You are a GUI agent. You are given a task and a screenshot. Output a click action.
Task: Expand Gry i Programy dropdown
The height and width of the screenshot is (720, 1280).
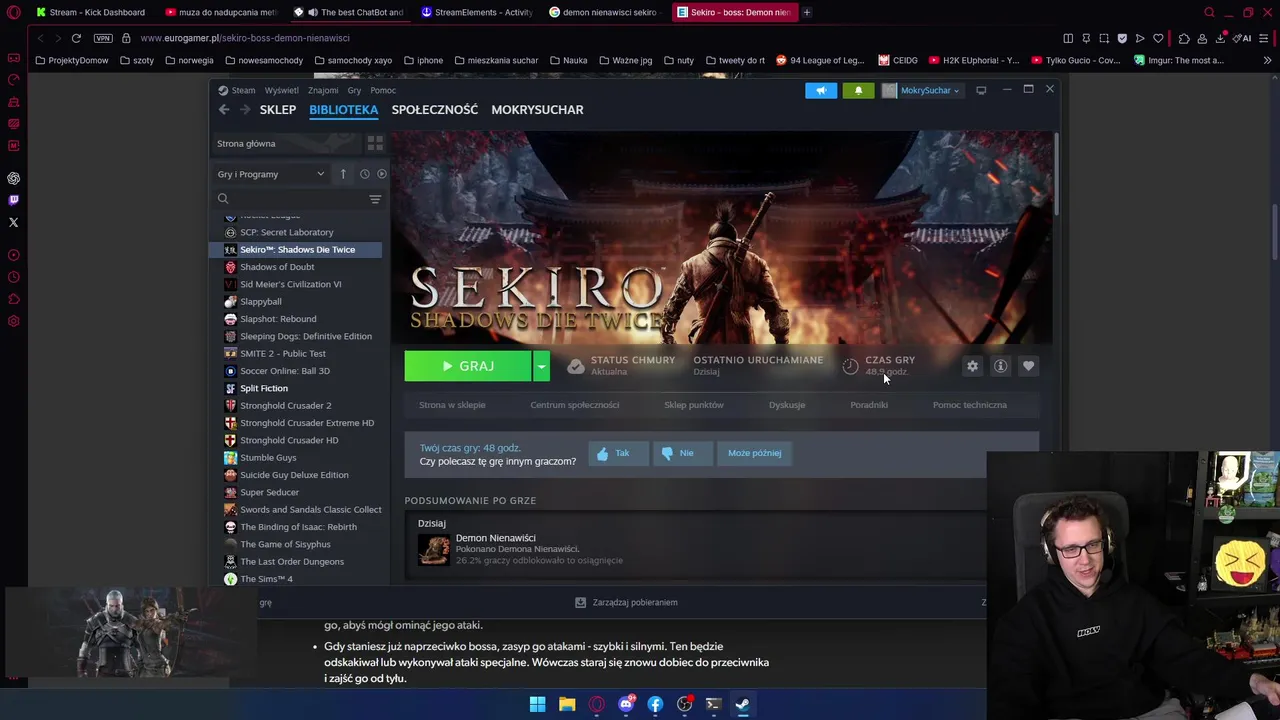coord(271,174)
